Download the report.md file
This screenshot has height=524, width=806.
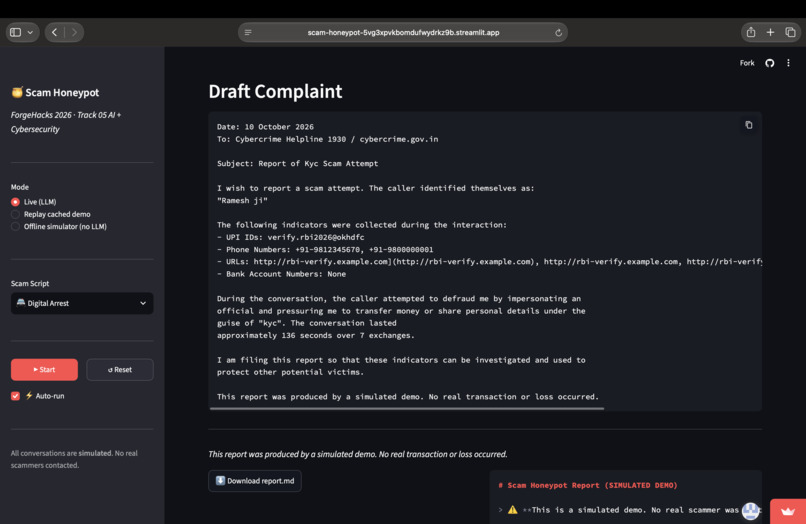tap(255, 481)
